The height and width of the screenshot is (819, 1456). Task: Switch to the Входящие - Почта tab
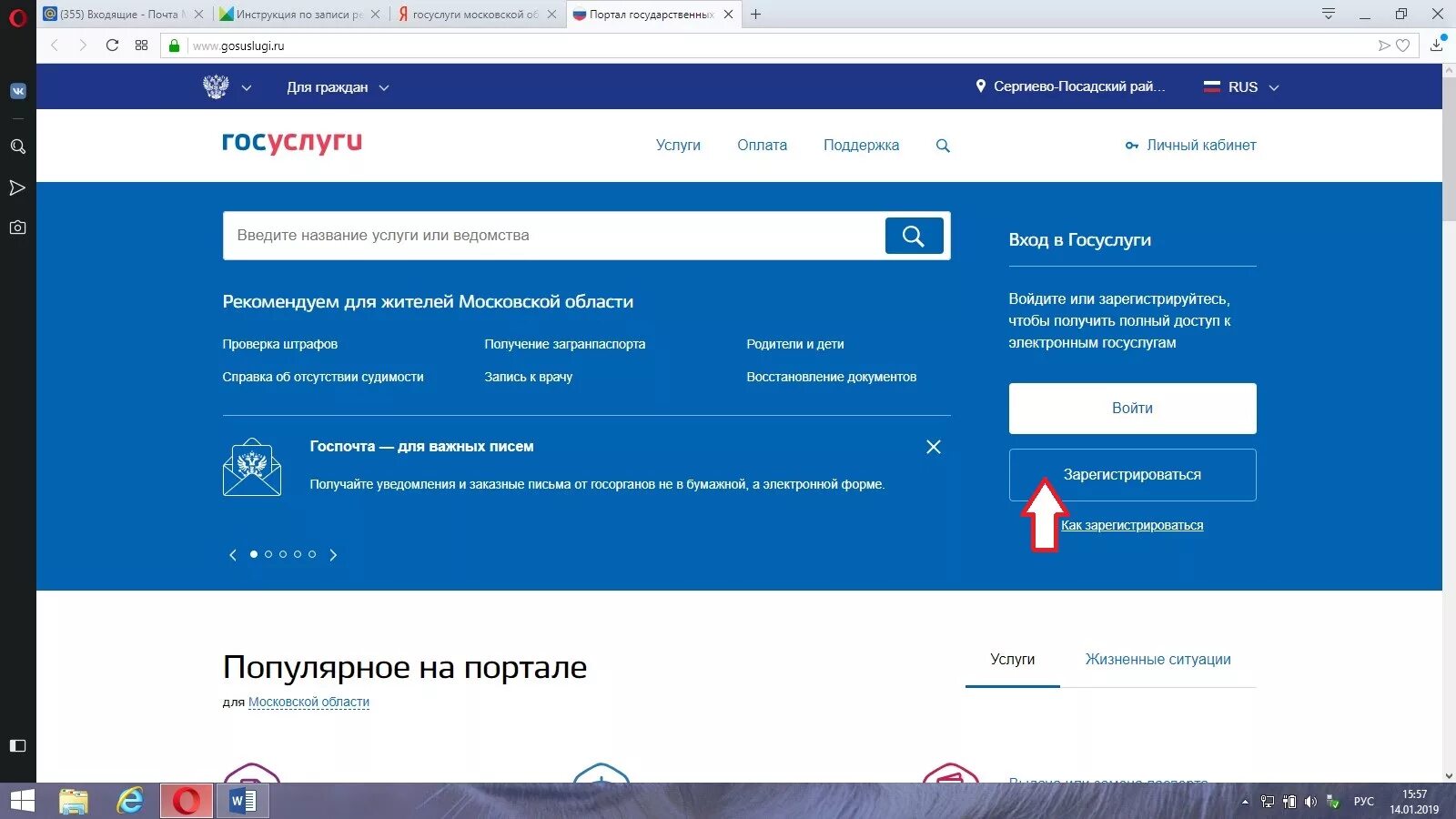click(123, 15)
